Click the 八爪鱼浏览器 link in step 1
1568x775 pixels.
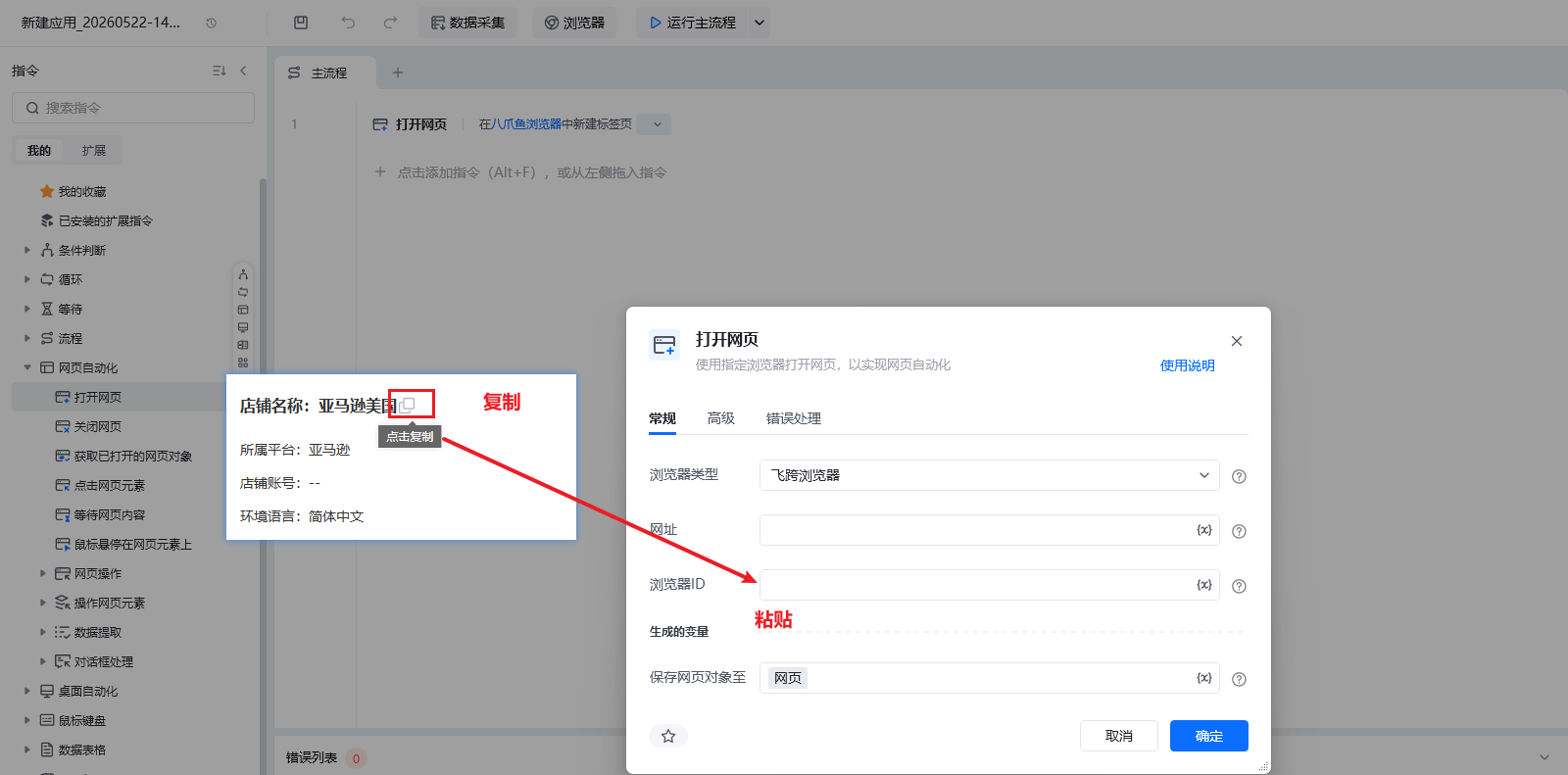(x=526, y=124)
